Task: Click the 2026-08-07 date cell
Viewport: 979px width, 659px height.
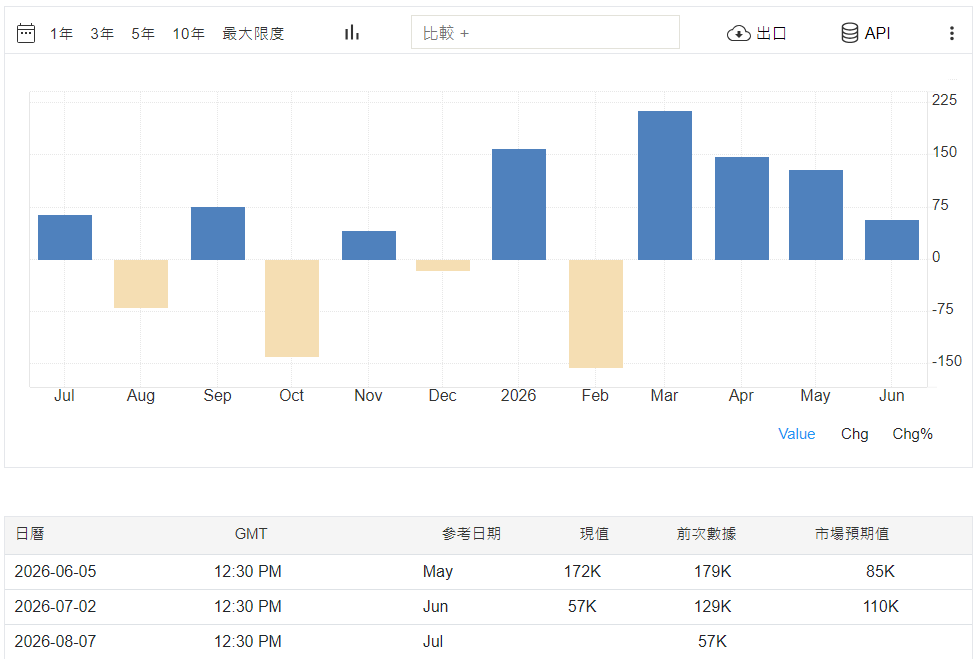Action: tap(56, 642)
